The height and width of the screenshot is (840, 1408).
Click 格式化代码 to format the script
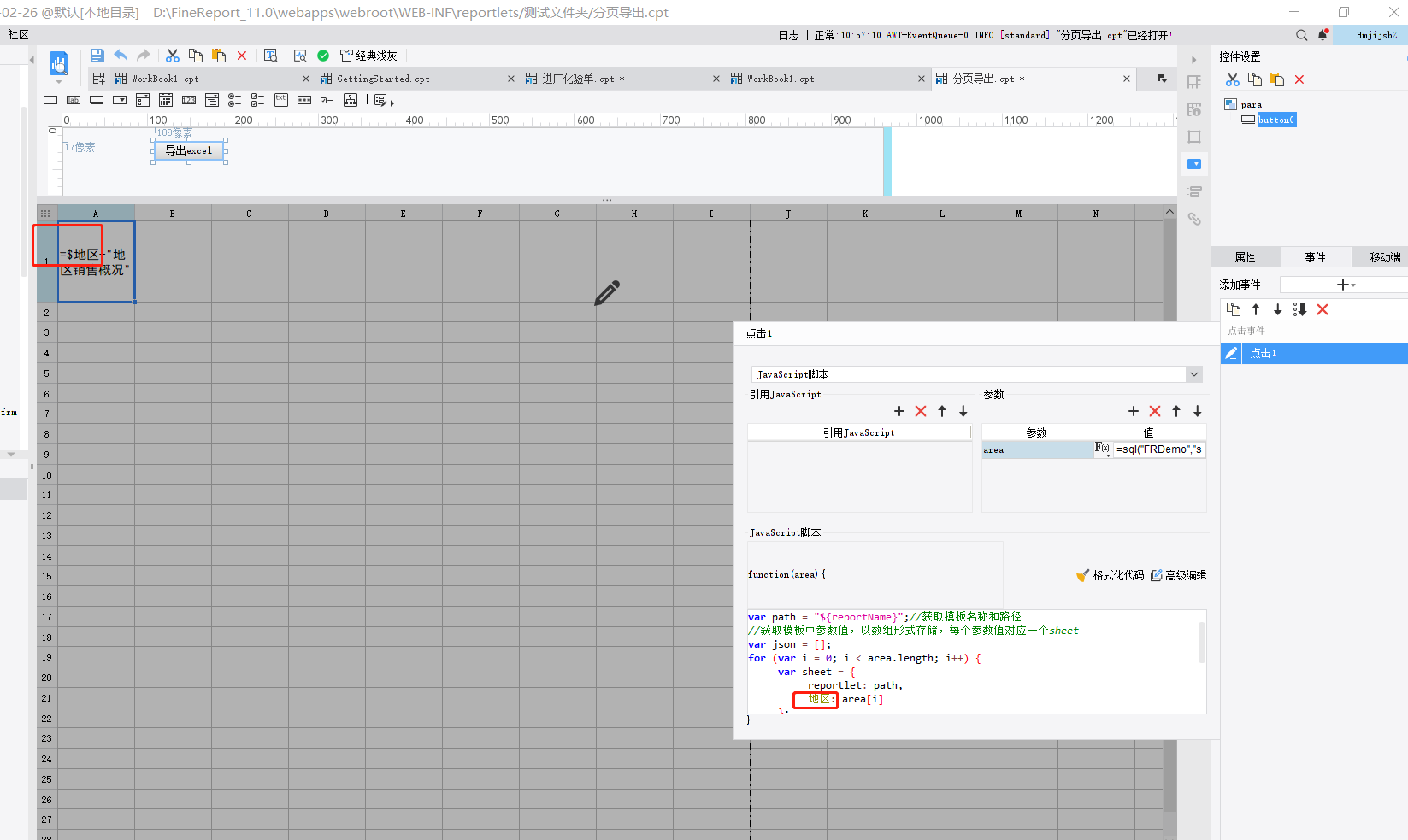point(1110,575)
